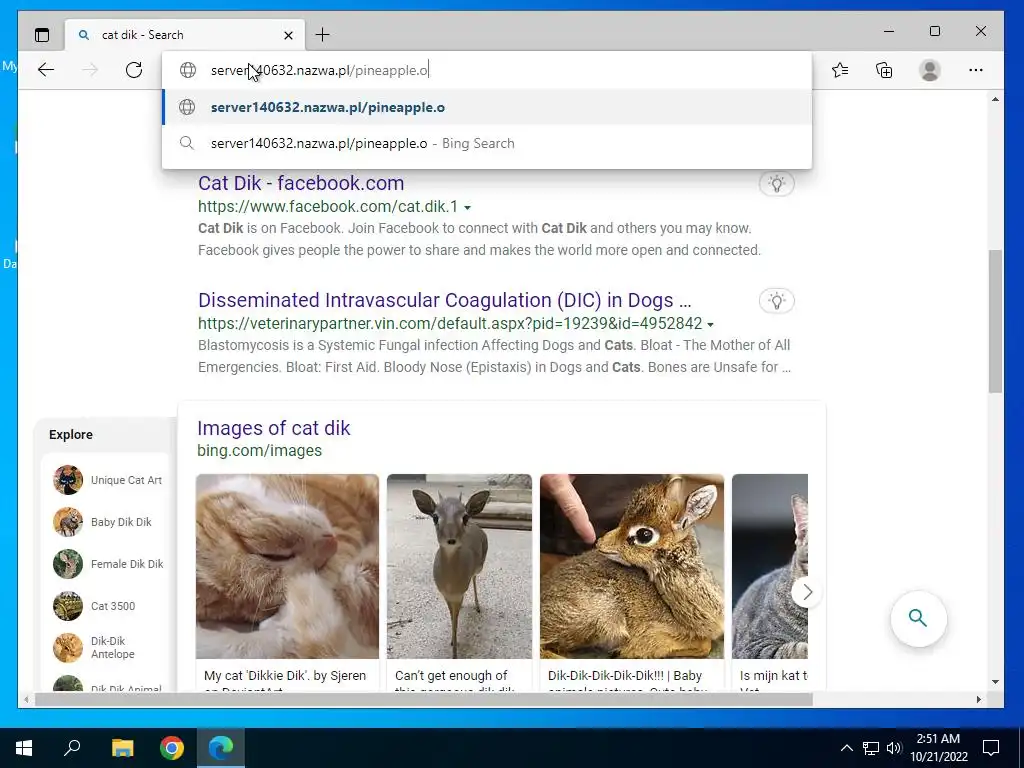Close the 'cat dik - Search' tab

click(289, 35)
